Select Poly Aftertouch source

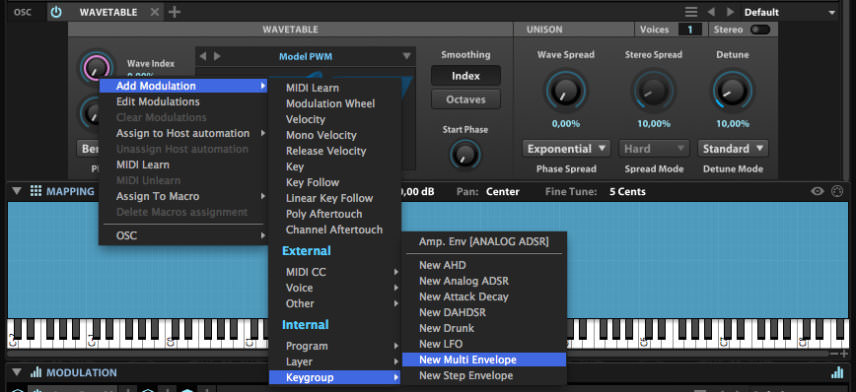(x=335, y=214)
